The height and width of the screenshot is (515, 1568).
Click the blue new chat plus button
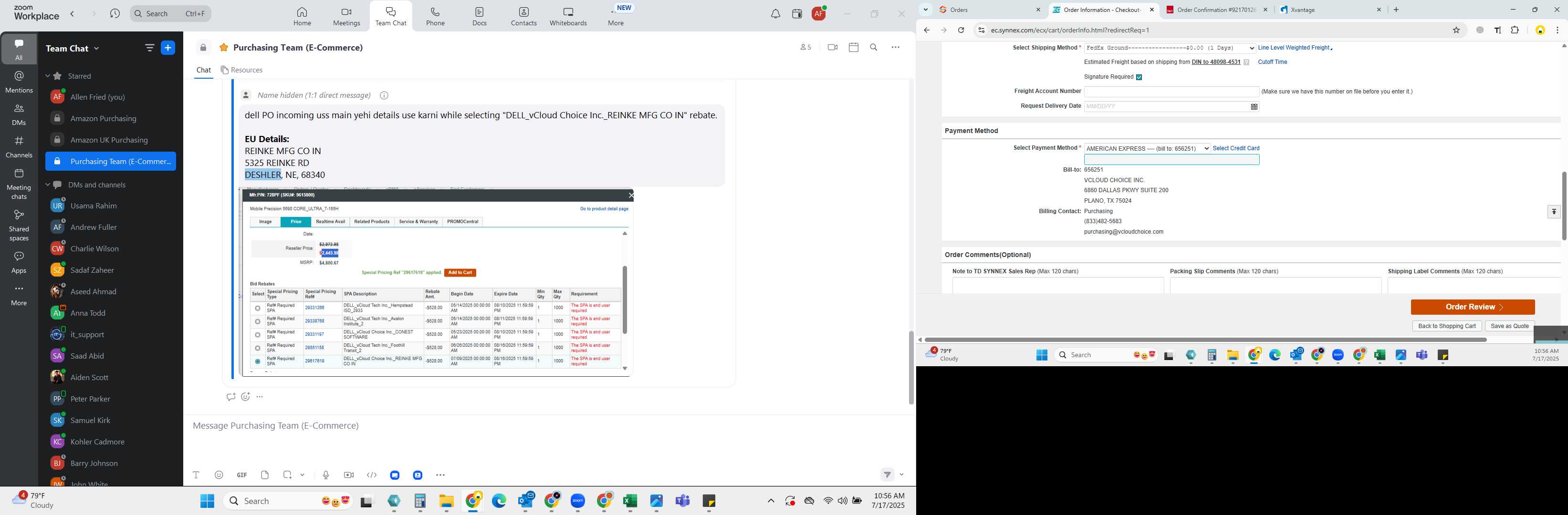[168, 47]
